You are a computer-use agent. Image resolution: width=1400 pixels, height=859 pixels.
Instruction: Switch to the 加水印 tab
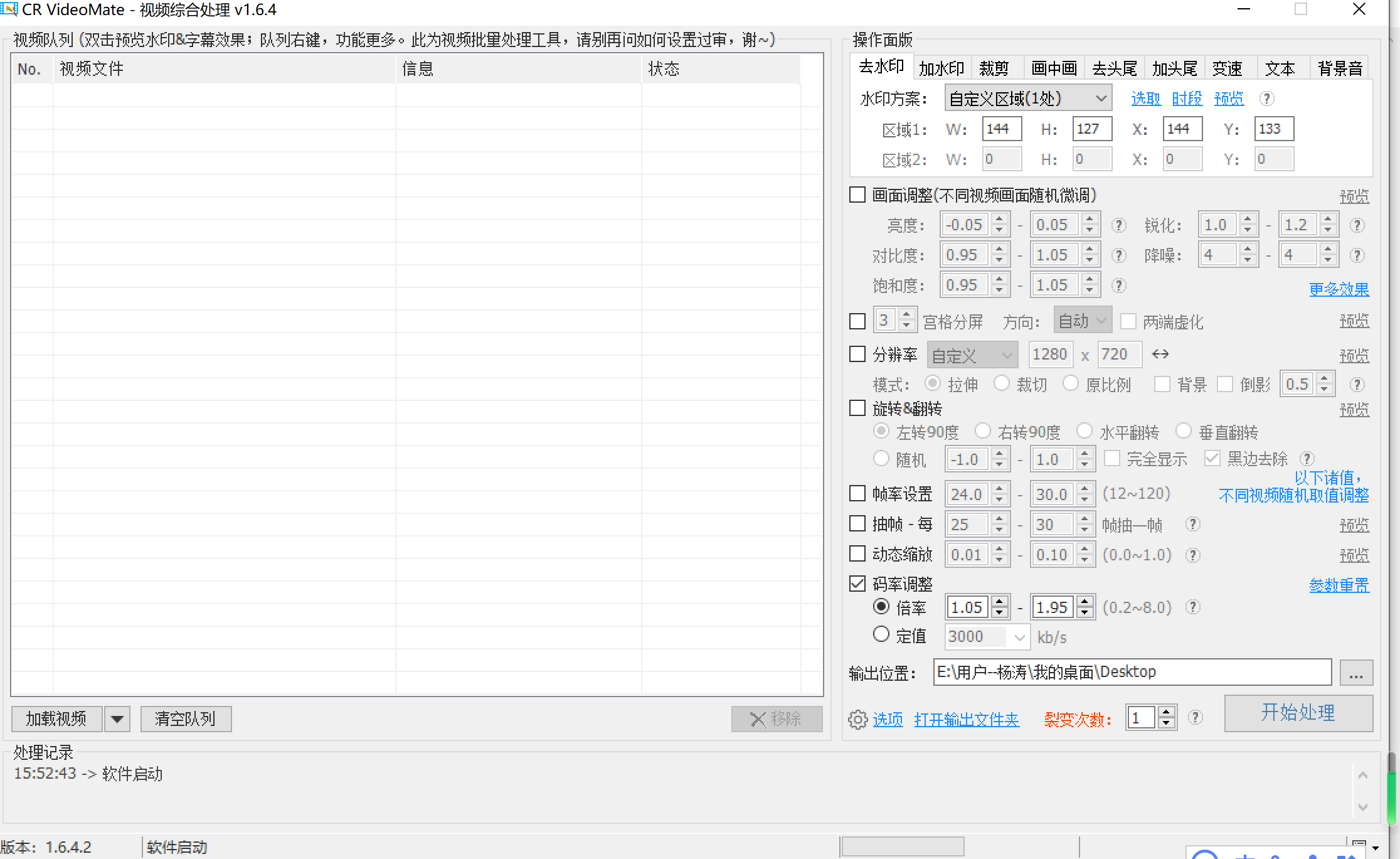coord(941,68)
